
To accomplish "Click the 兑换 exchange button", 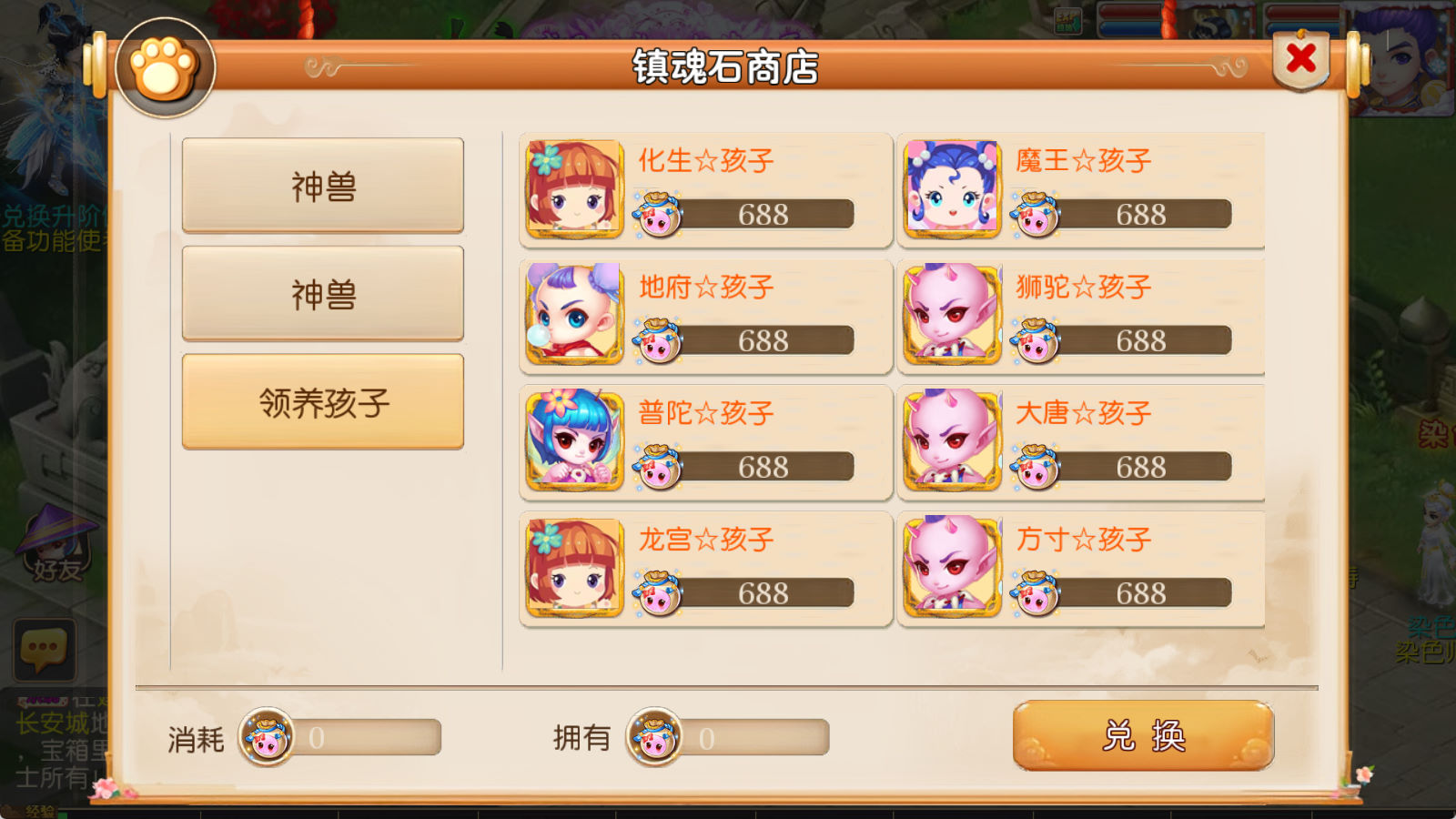I will (x=1143, y=735).
